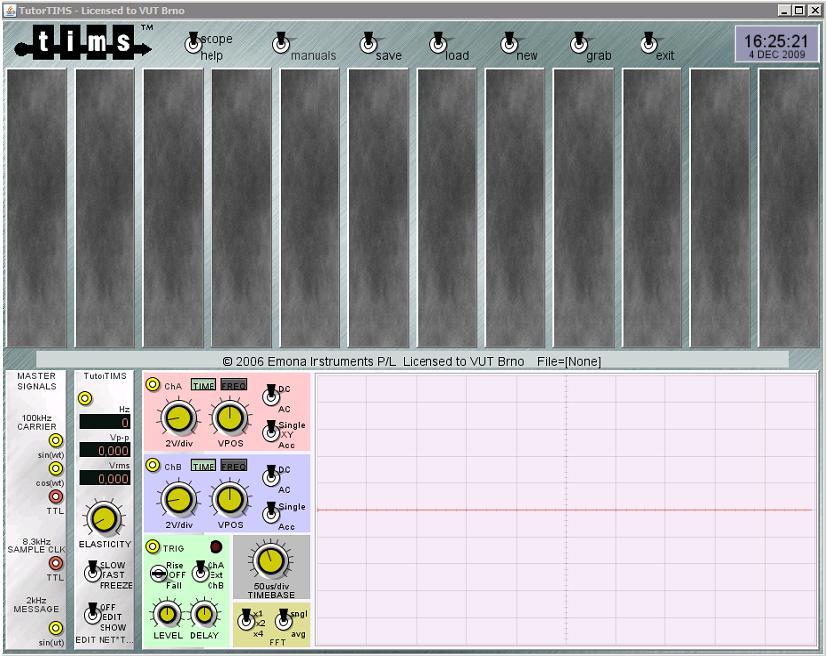Close the TutorTIMS window
This screenshot has height=656, width=827.
coord(814,10)
